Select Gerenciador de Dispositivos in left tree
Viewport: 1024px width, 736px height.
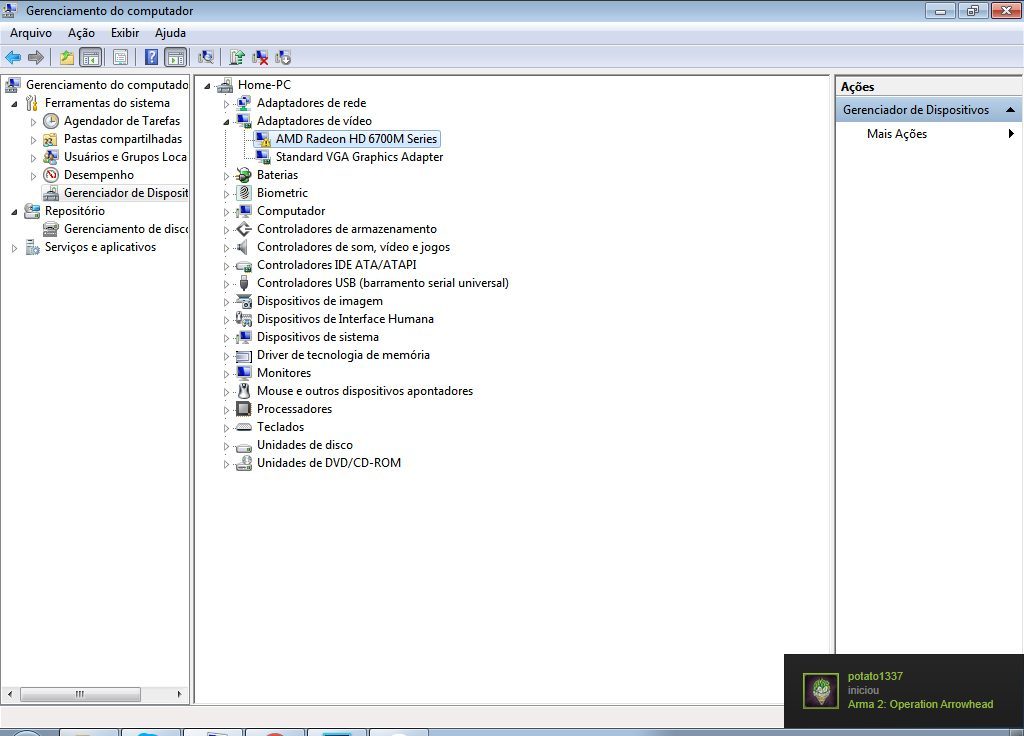[125, 193]
